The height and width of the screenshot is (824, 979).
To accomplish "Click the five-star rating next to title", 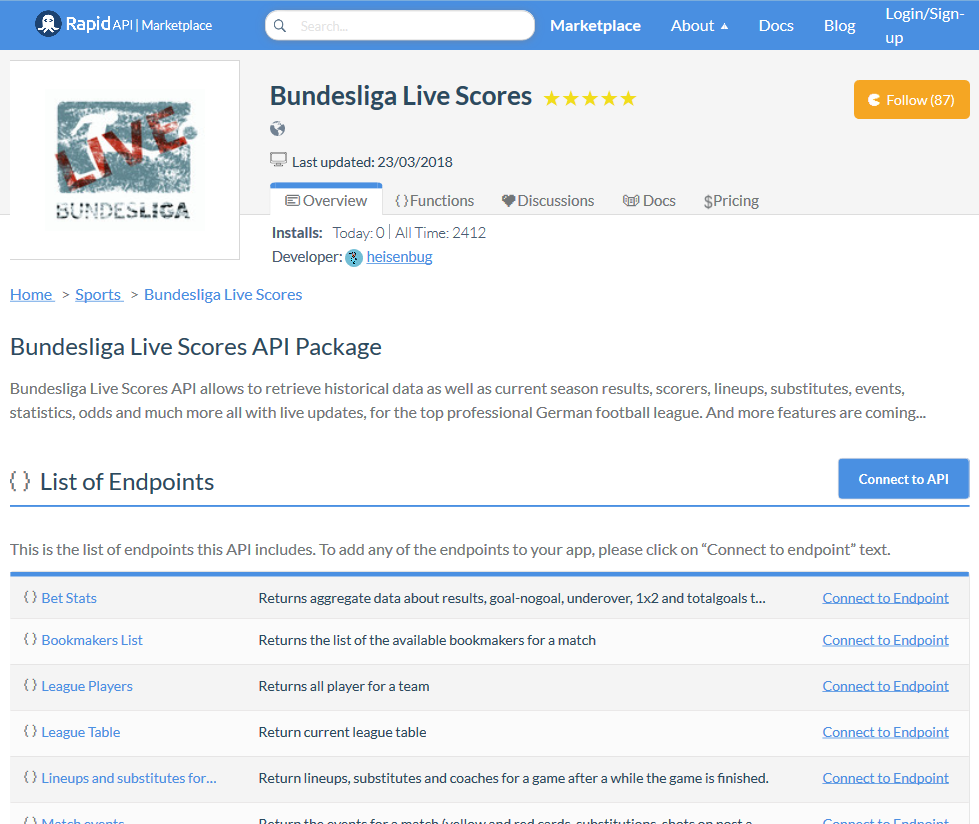I will click(589, 99).
